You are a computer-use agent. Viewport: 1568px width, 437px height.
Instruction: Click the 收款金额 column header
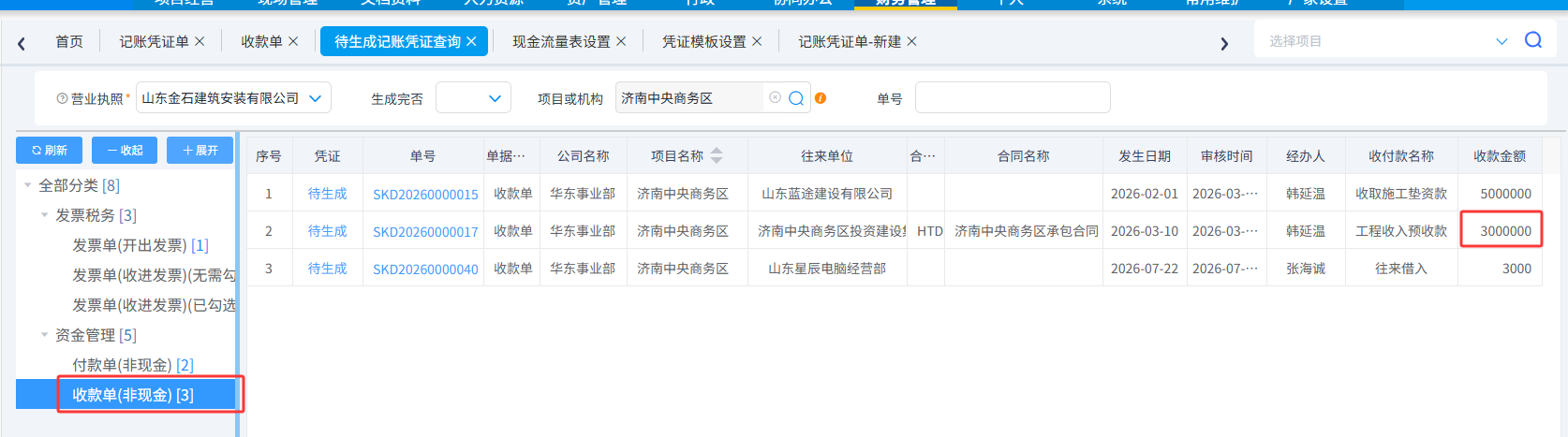click(1500, 155)
